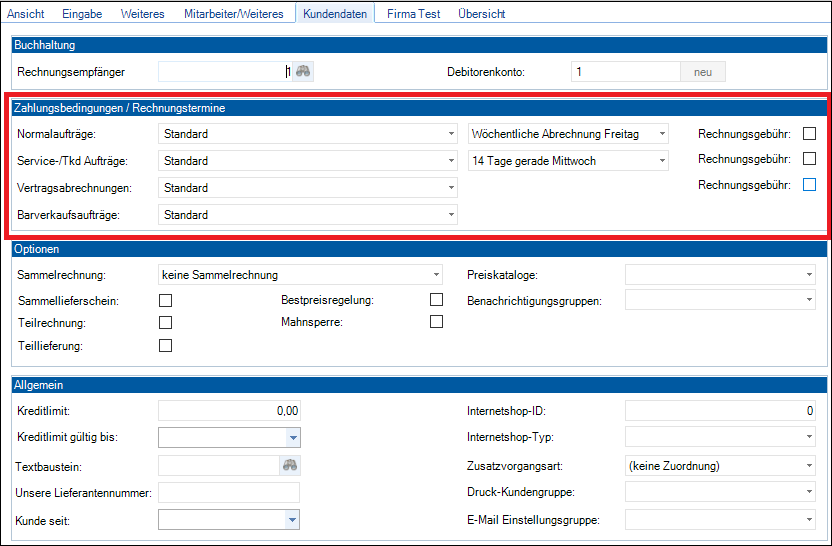Go to the Firma Test tab
Screen dimensions: 832x546
click(x=414, y=14)
